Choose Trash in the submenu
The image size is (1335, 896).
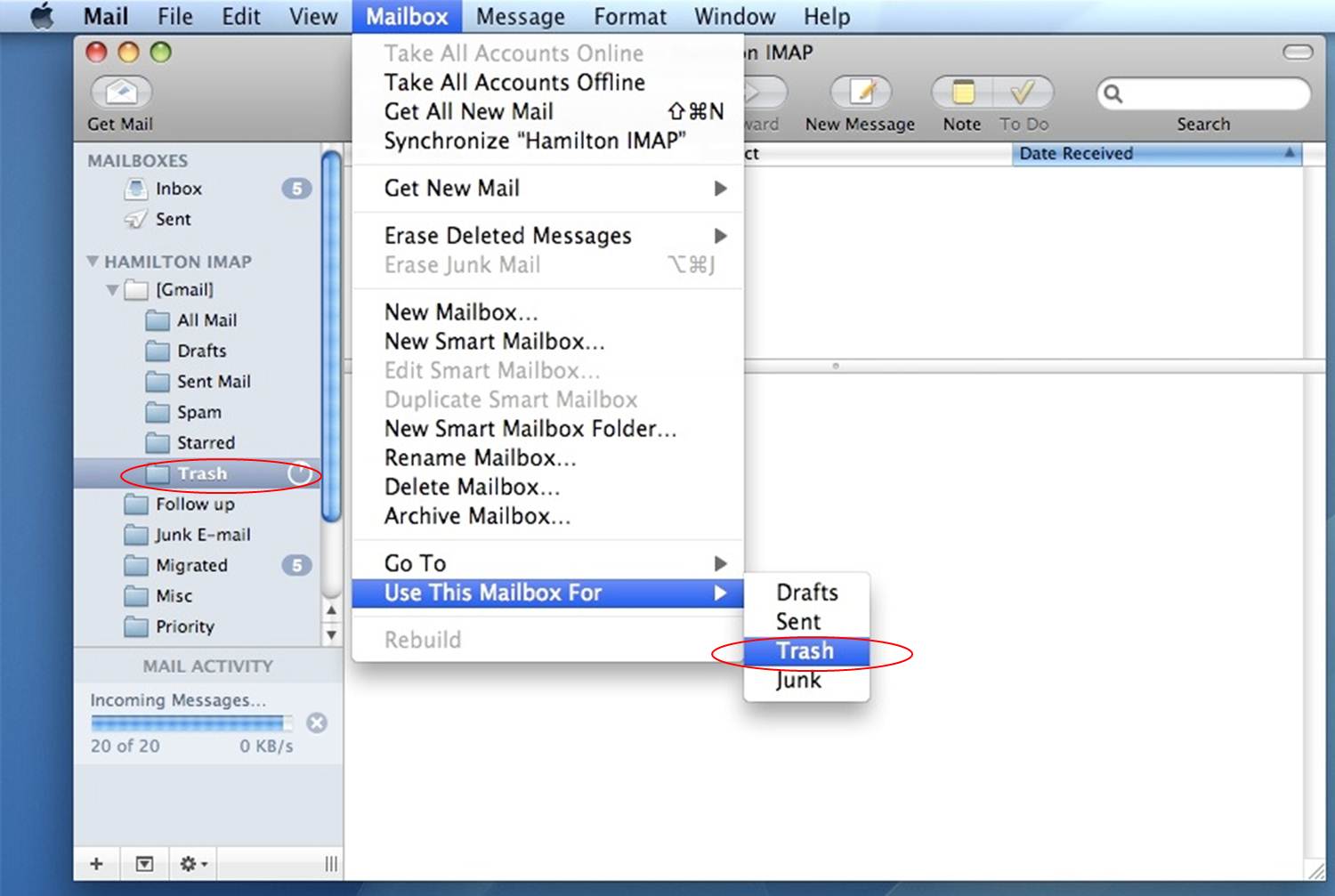(806, 651)
